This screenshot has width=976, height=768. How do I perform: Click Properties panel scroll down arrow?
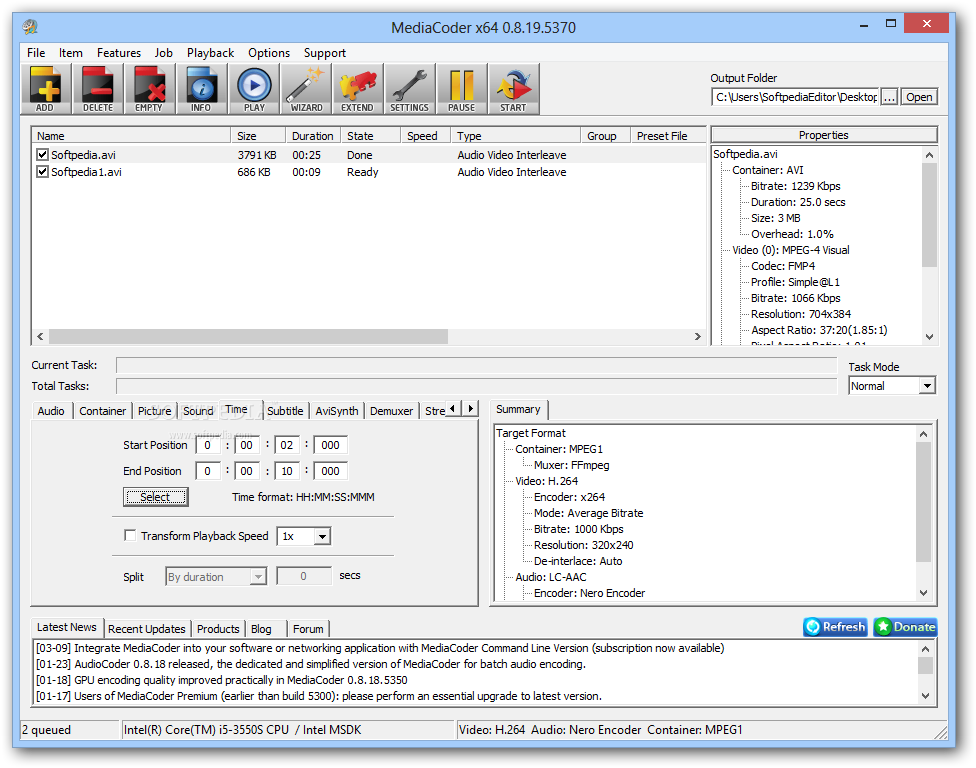pyautogui.click(x=929, y=337)
